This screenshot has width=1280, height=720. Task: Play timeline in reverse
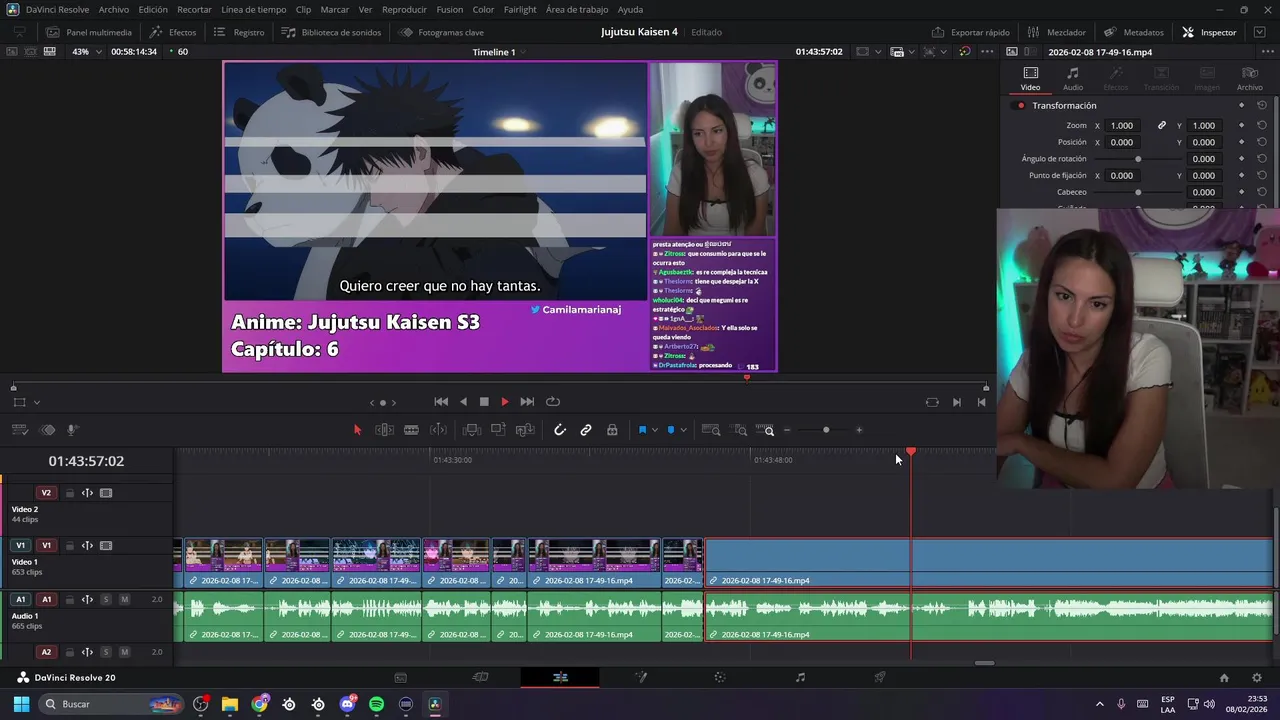coord(463,402)
